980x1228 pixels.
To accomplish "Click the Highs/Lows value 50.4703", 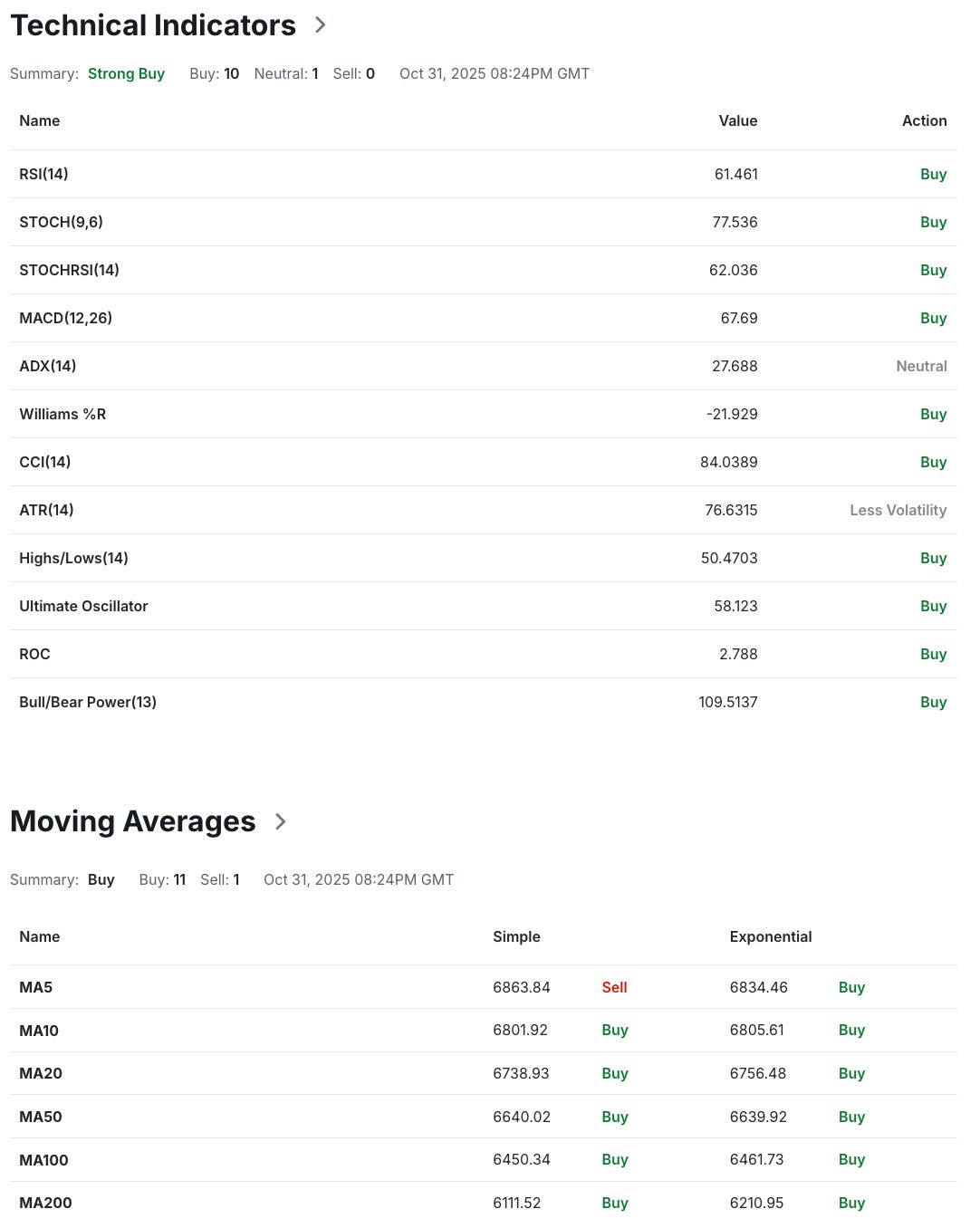I will (729, 558).
